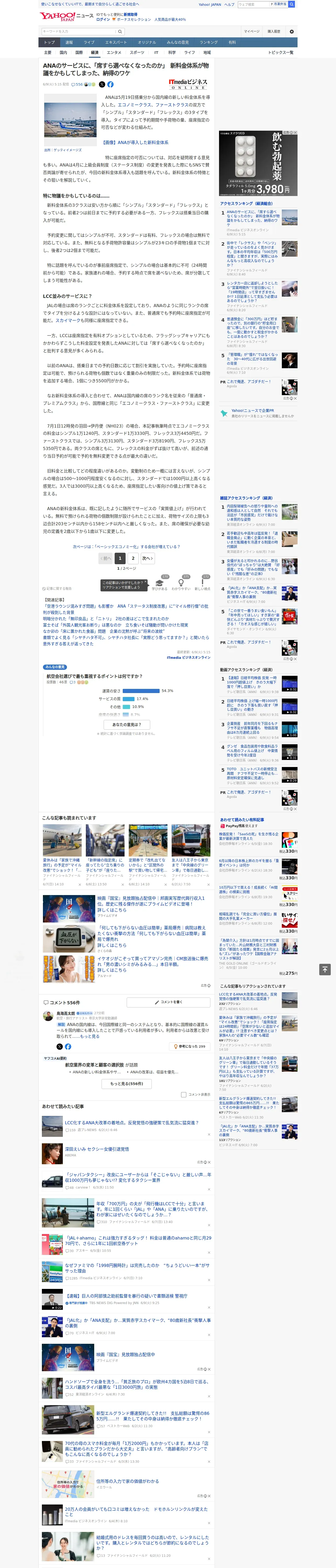
Task: Open settings with the gear icon
Action: coord(292,32)
